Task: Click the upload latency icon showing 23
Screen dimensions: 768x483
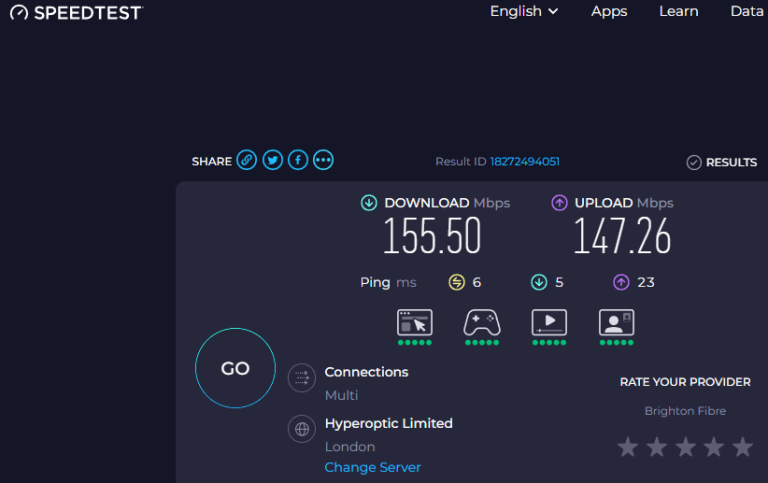Action: pos(621,282)
